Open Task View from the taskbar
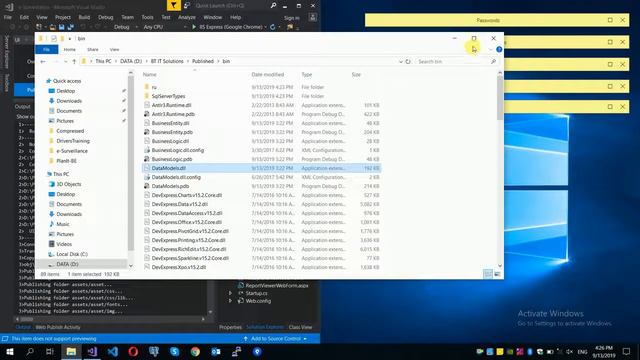This screenshot has width=640, height=360. click(x=50, y=351)
